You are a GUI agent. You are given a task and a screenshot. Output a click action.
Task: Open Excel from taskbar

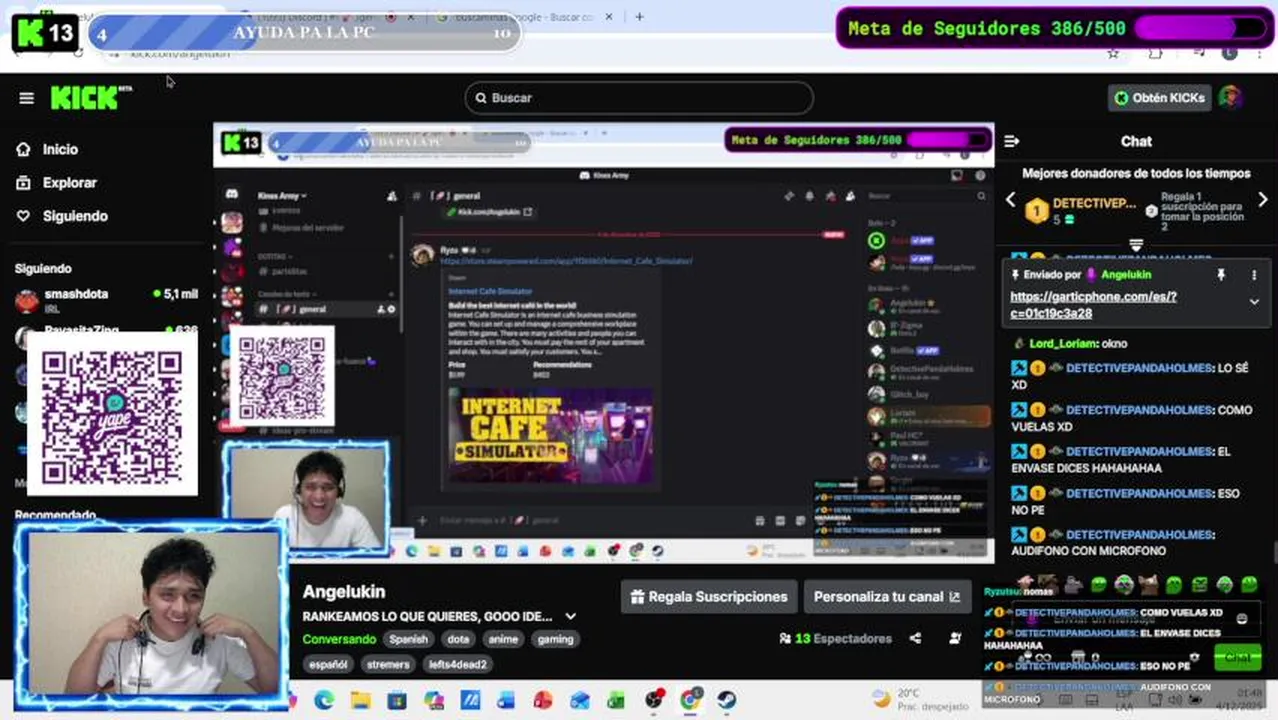point(616,700)
